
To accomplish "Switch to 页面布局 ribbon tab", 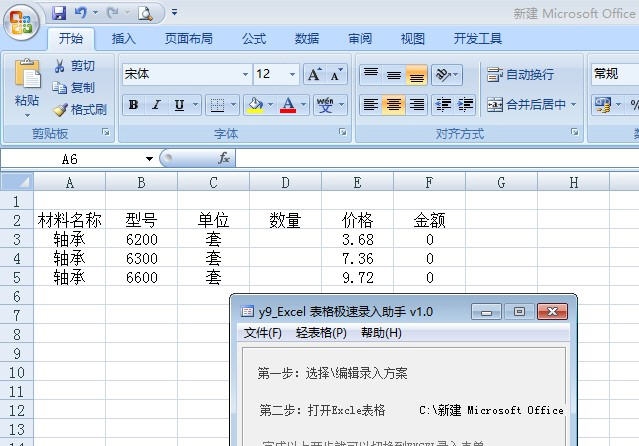I will (x=189, y=39).
